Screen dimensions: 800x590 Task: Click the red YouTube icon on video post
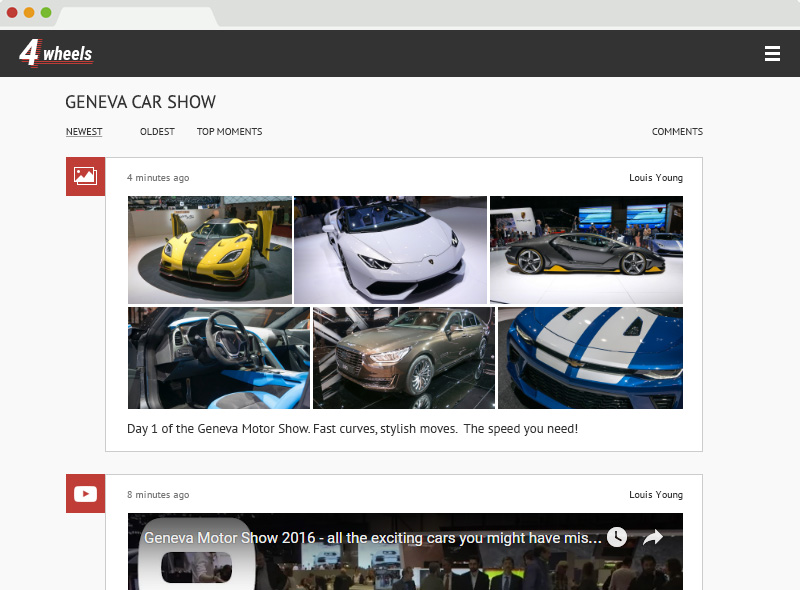(x=85, y=493)
